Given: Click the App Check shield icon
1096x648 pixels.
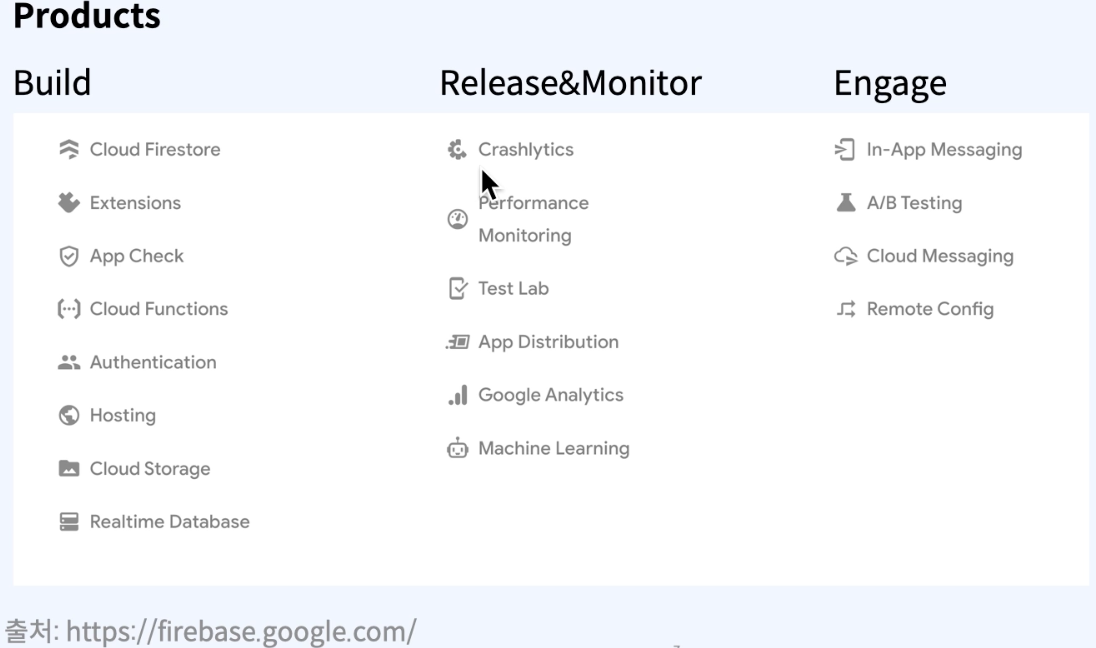Looking at the screenshot, I should click(x=68, y=256).
